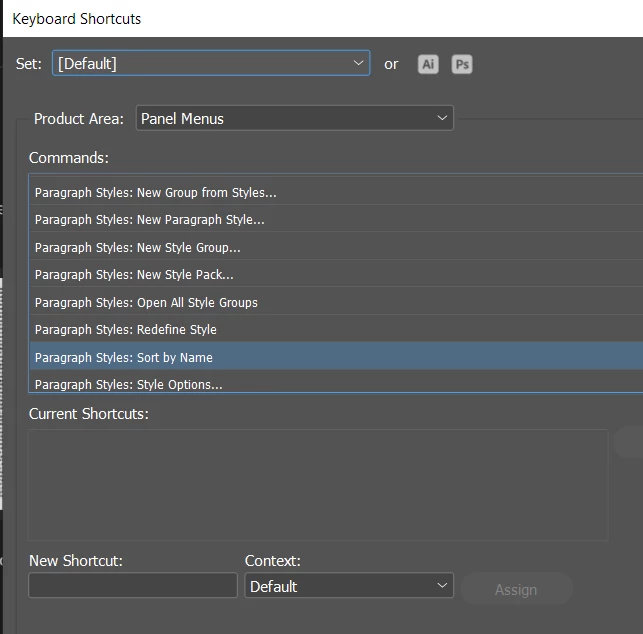Open the Context dropdown
The width and height of the screenshot is (643, 634).
[348, 586]
